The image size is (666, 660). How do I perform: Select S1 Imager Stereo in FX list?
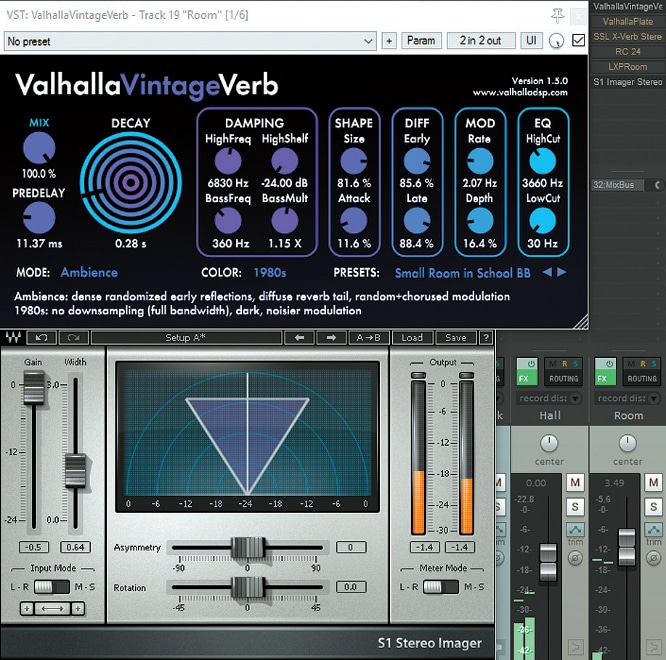627,82
